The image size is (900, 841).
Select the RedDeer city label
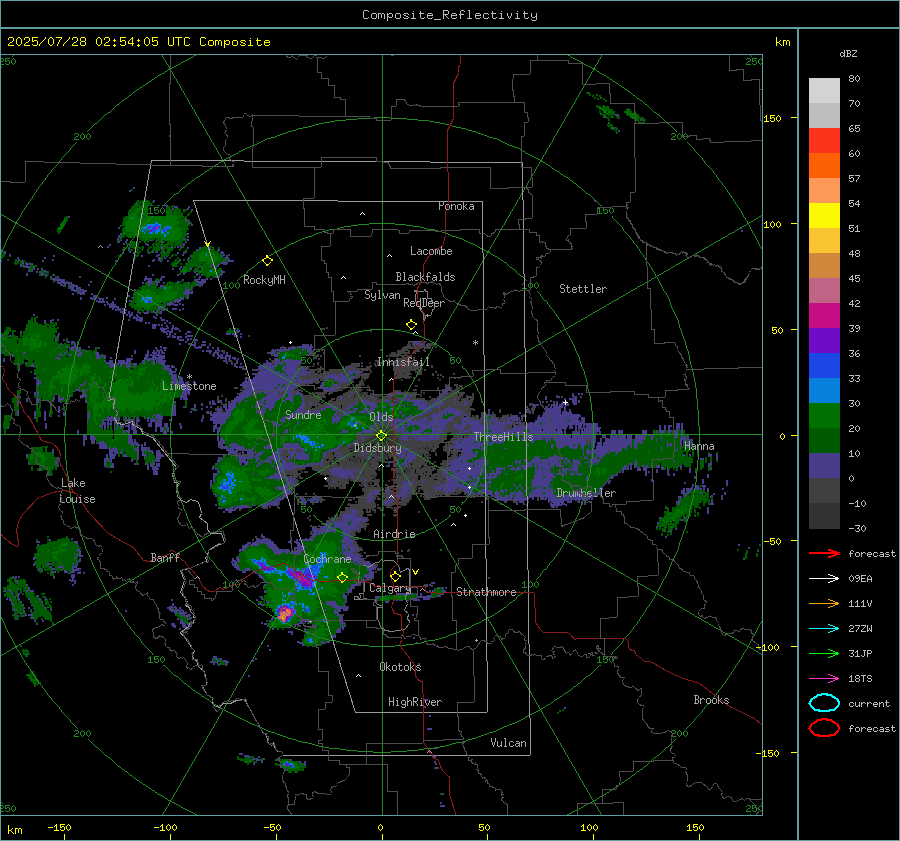(x=424, y=303)
